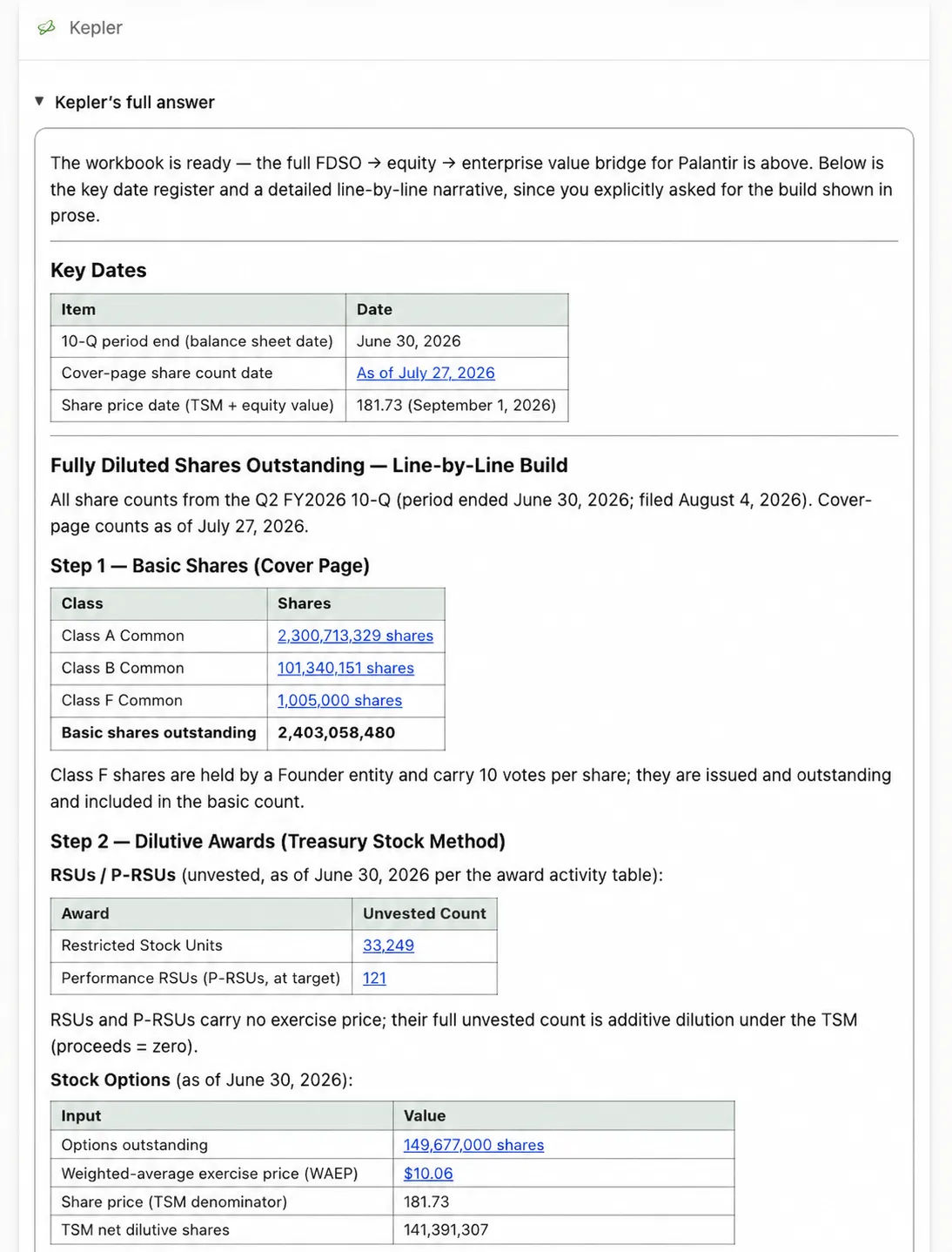Click 'Performance RSUs (P-RSUs, at target)' cell
Screen dimensions: 952x1252
[x=201, y=978]
